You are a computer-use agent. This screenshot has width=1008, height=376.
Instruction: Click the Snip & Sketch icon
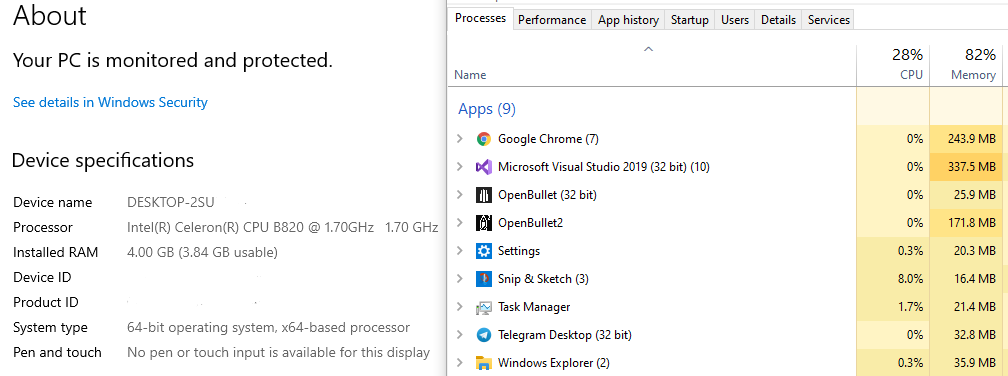click(483, 279)
